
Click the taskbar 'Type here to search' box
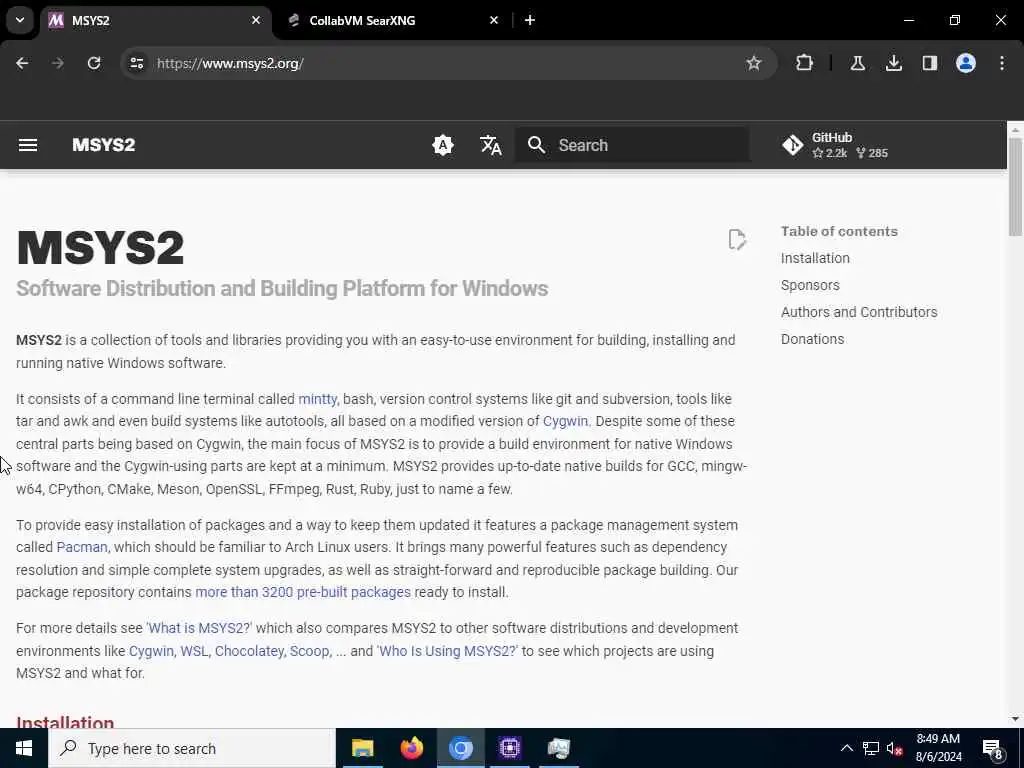(x=192, y=748)
